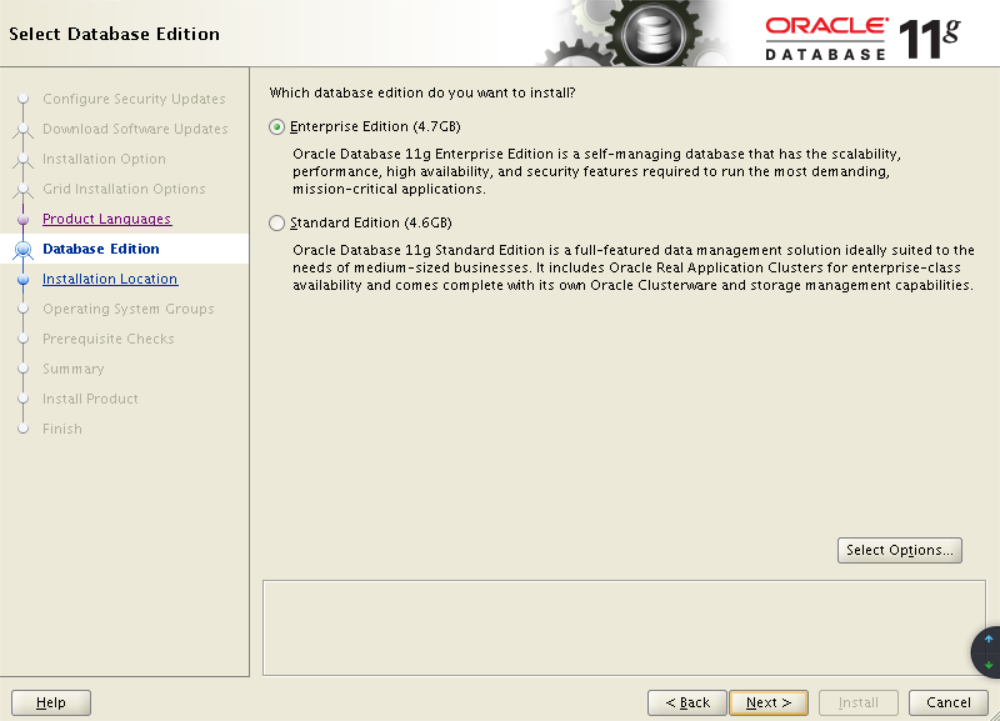Select Standard Edition radio button
The height and width of the screenshot is (721, 1000).
[276, 223]
